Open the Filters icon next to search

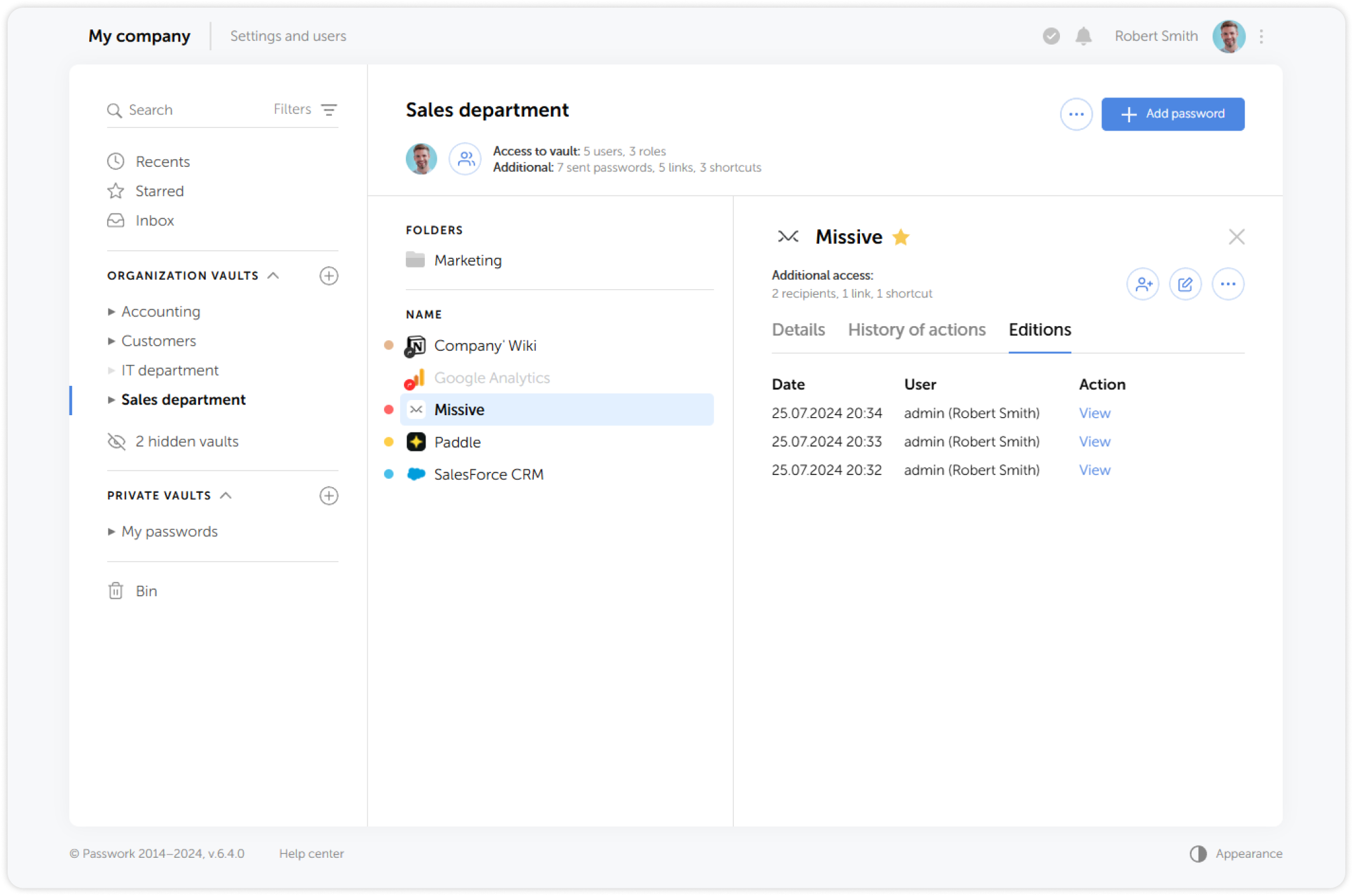click(329, 110)
